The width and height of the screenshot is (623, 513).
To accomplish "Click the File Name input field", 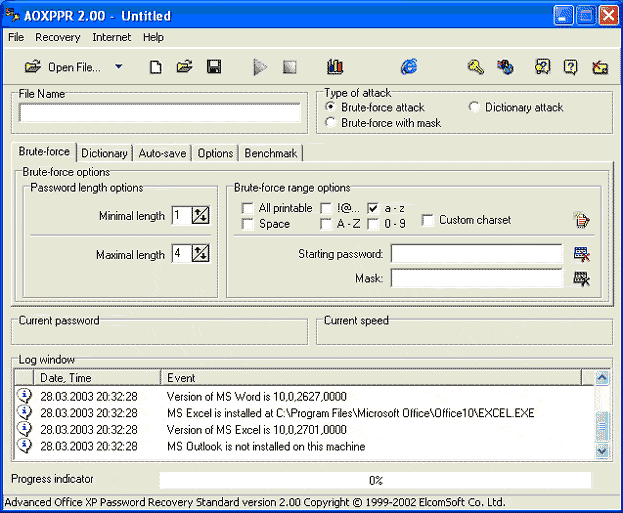I will point(160,113).
